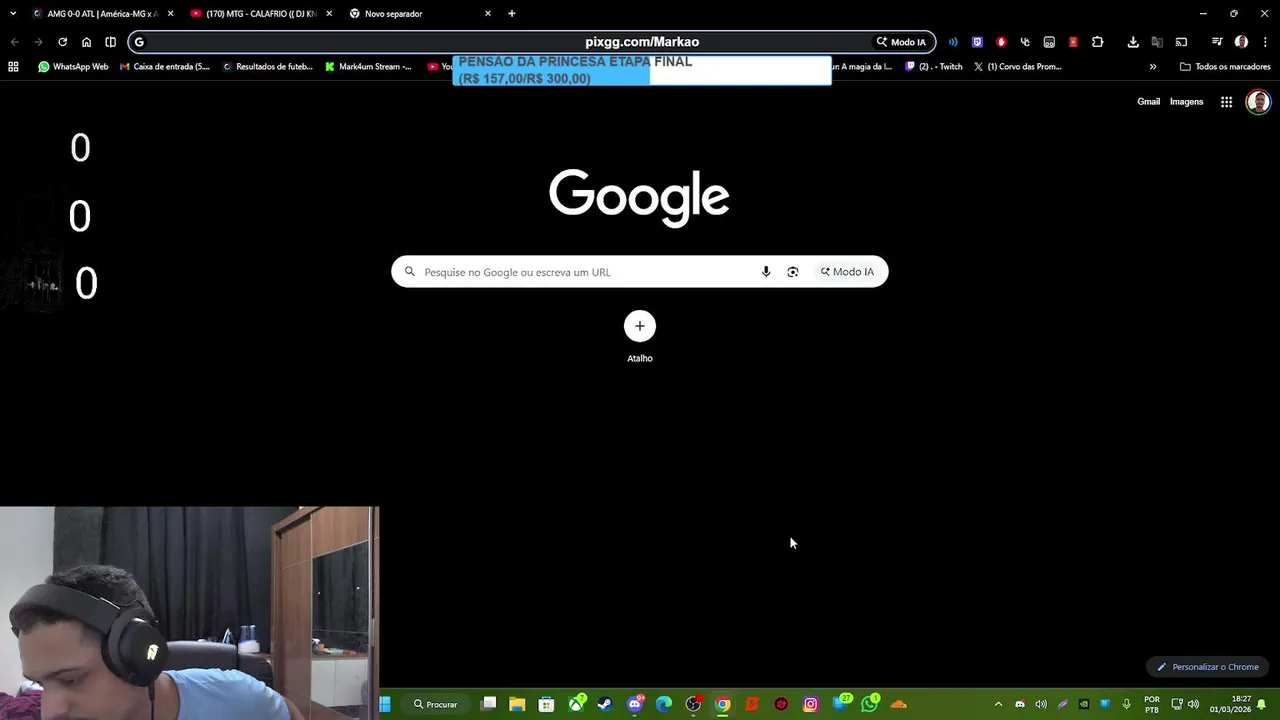Viewport: 1280px width, 720px height.
Task: Open the Twitch bookmark
Action: click(x=934, y=67)
